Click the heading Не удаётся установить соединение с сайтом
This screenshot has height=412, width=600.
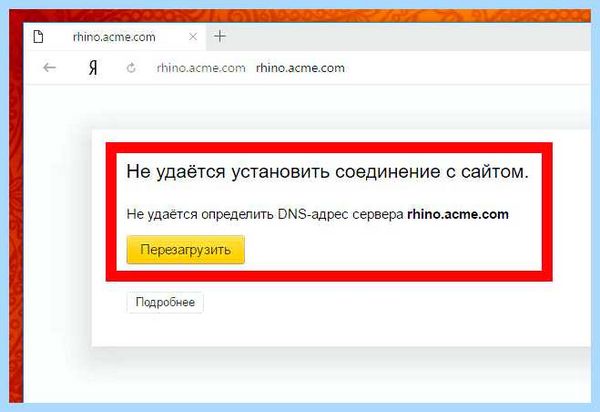click(x=328, y=172)
